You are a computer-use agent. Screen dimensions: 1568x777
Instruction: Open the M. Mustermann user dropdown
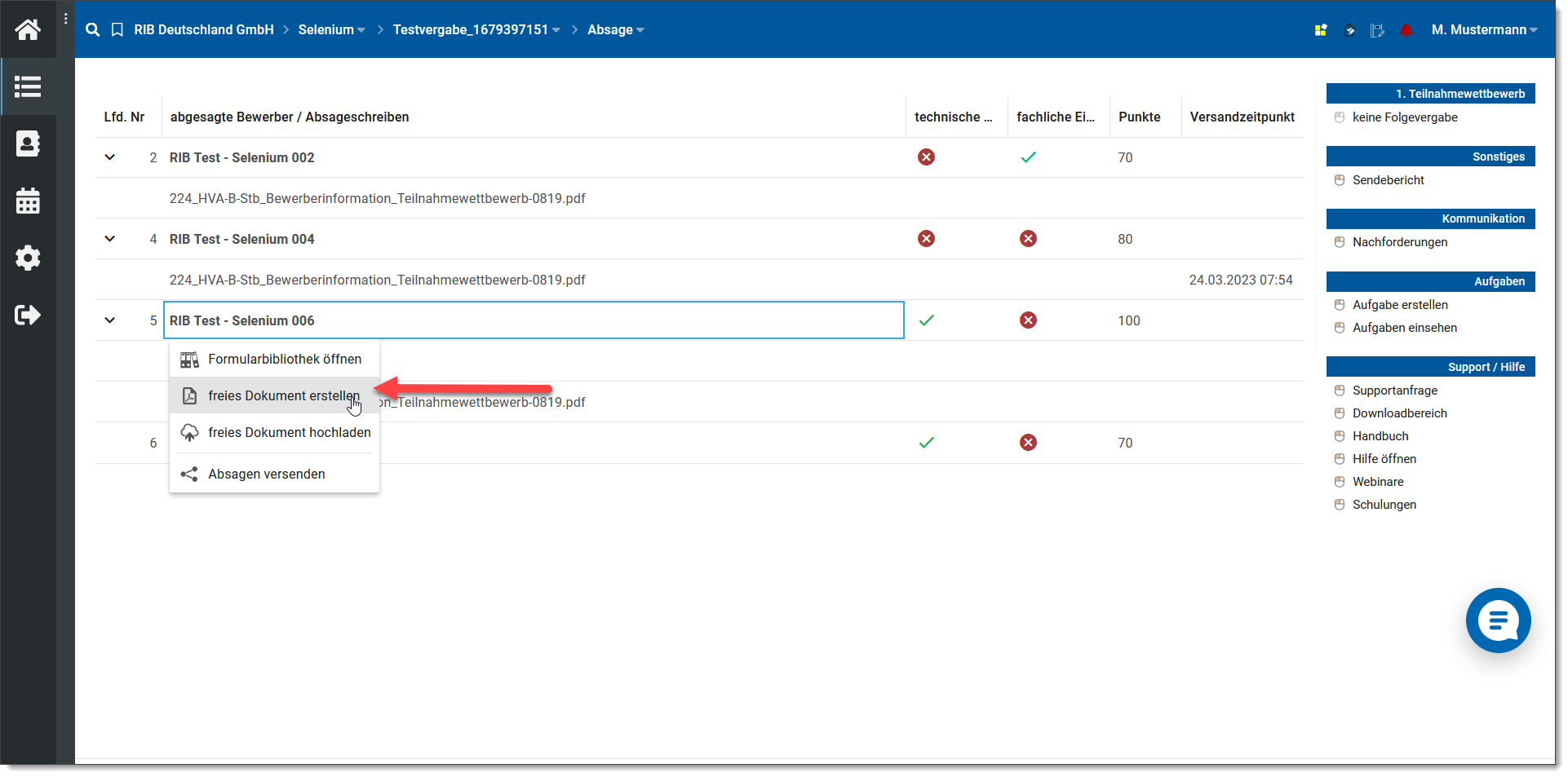tap(1484, 30)
